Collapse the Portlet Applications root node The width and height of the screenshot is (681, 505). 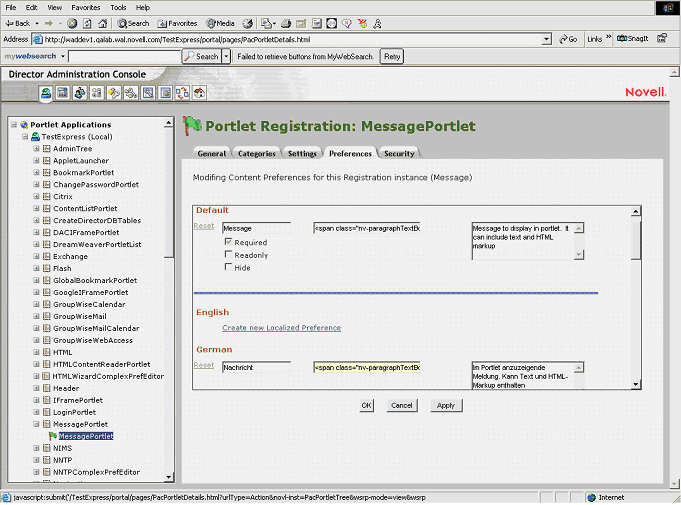click(14, 125)
